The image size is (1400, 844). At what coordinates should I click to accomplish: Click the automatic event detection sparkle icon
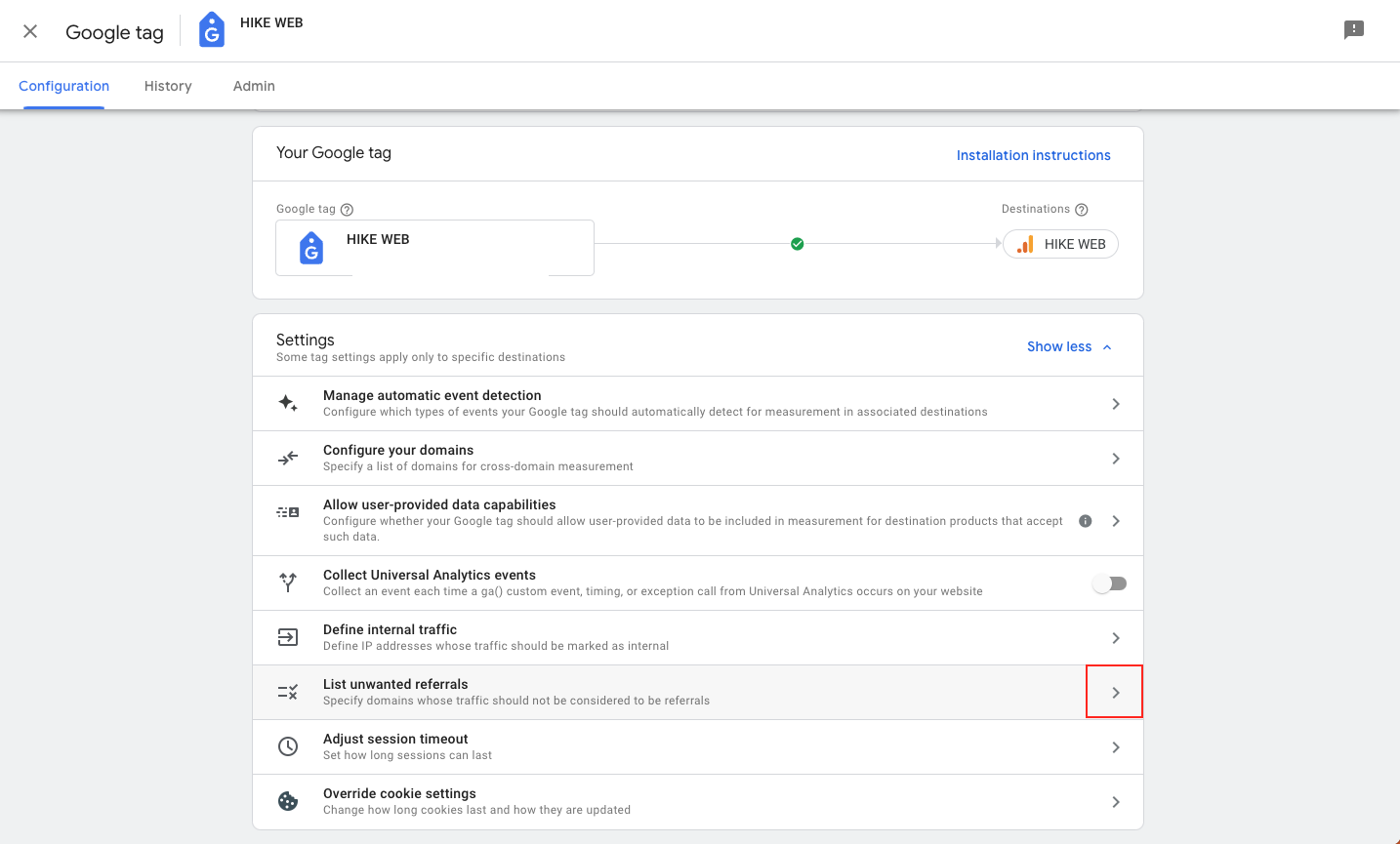tap(288, 403)
